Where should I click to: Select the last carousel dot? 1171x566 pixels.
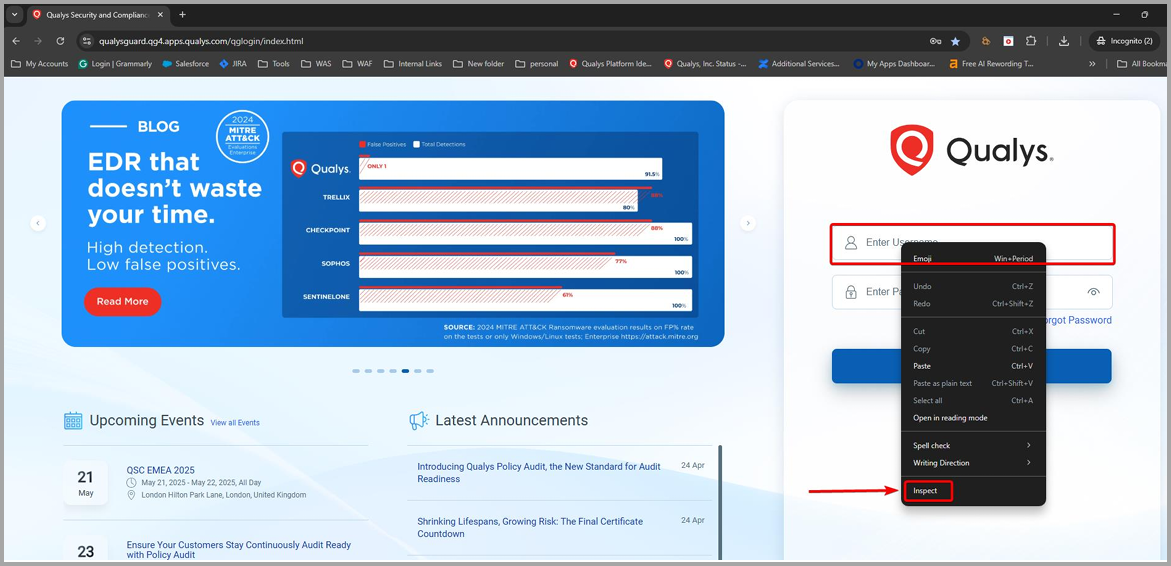point(430,371)
